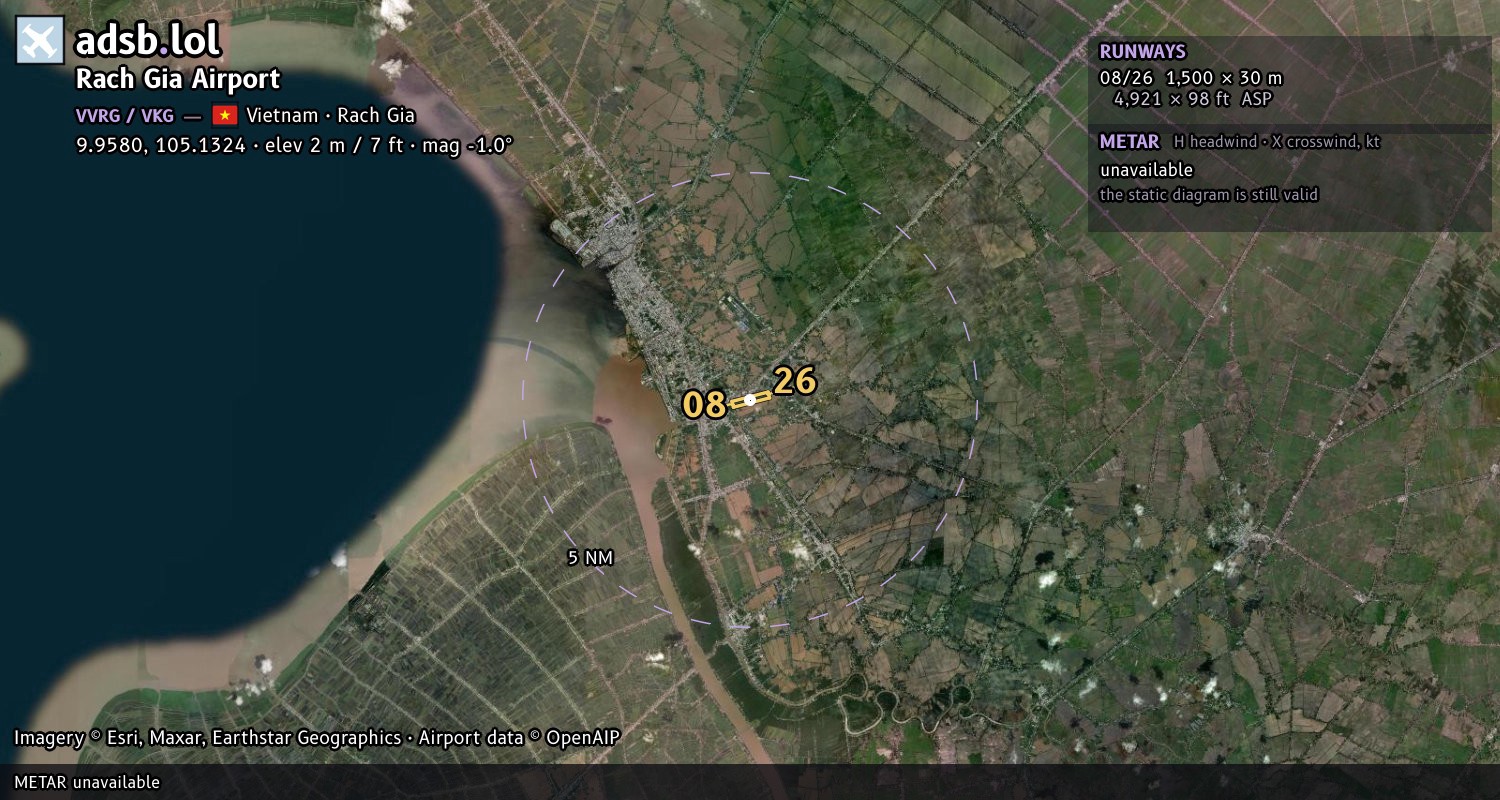
Task: Click the headwind crosswind legend text
Action: click(1277, 142)
